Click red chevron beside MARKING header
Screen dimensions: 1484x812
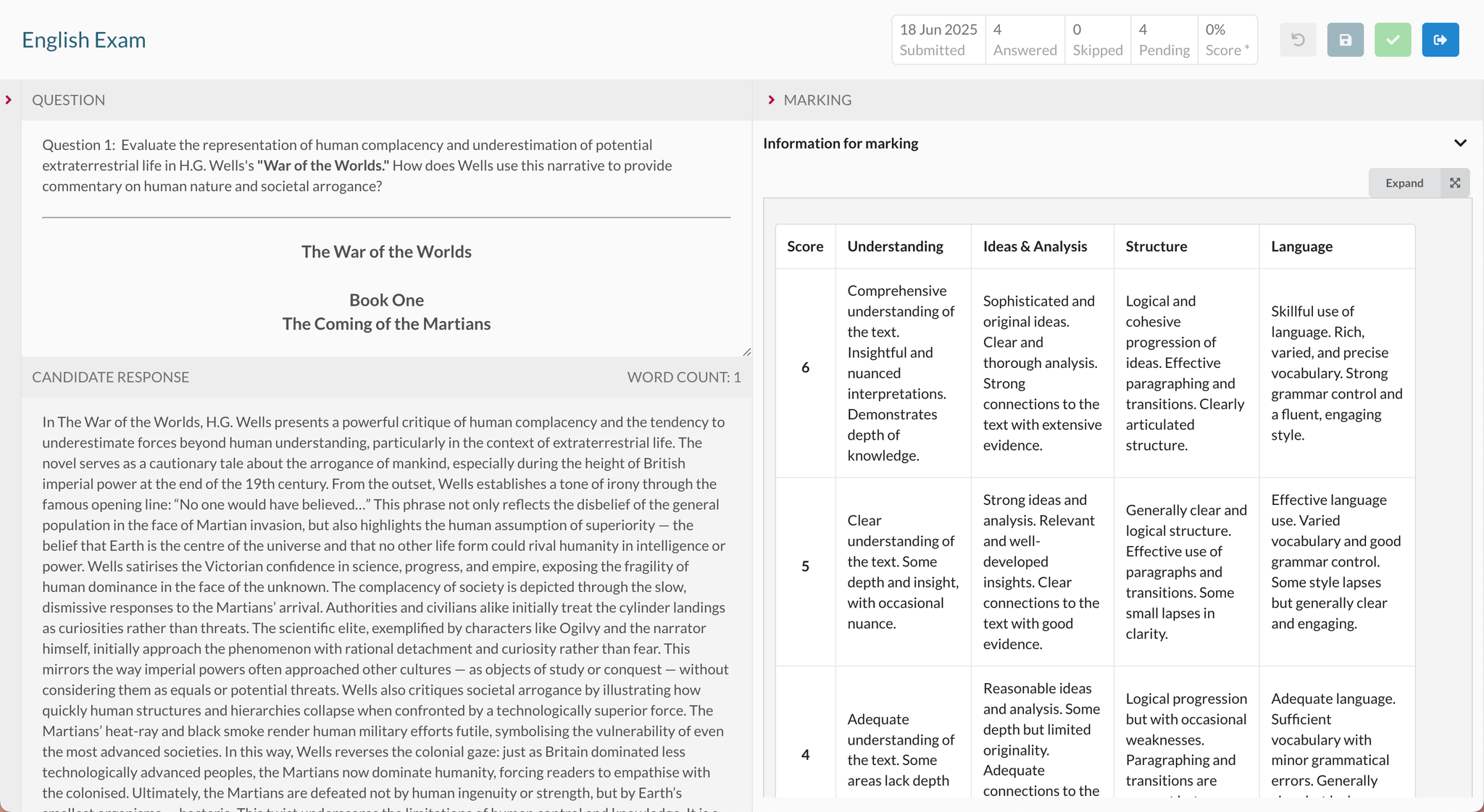tap(771, 100)
